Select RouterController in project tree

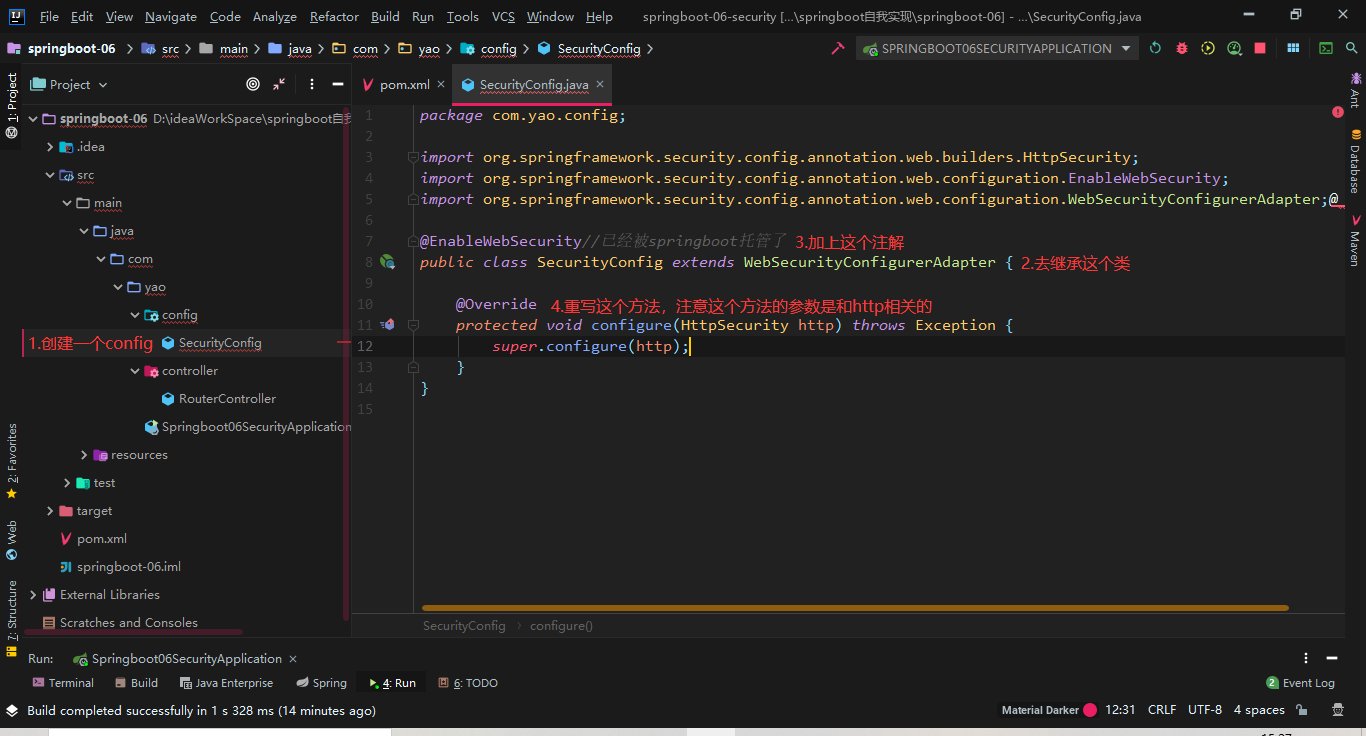pyautogui.click(x=227, y=399)
